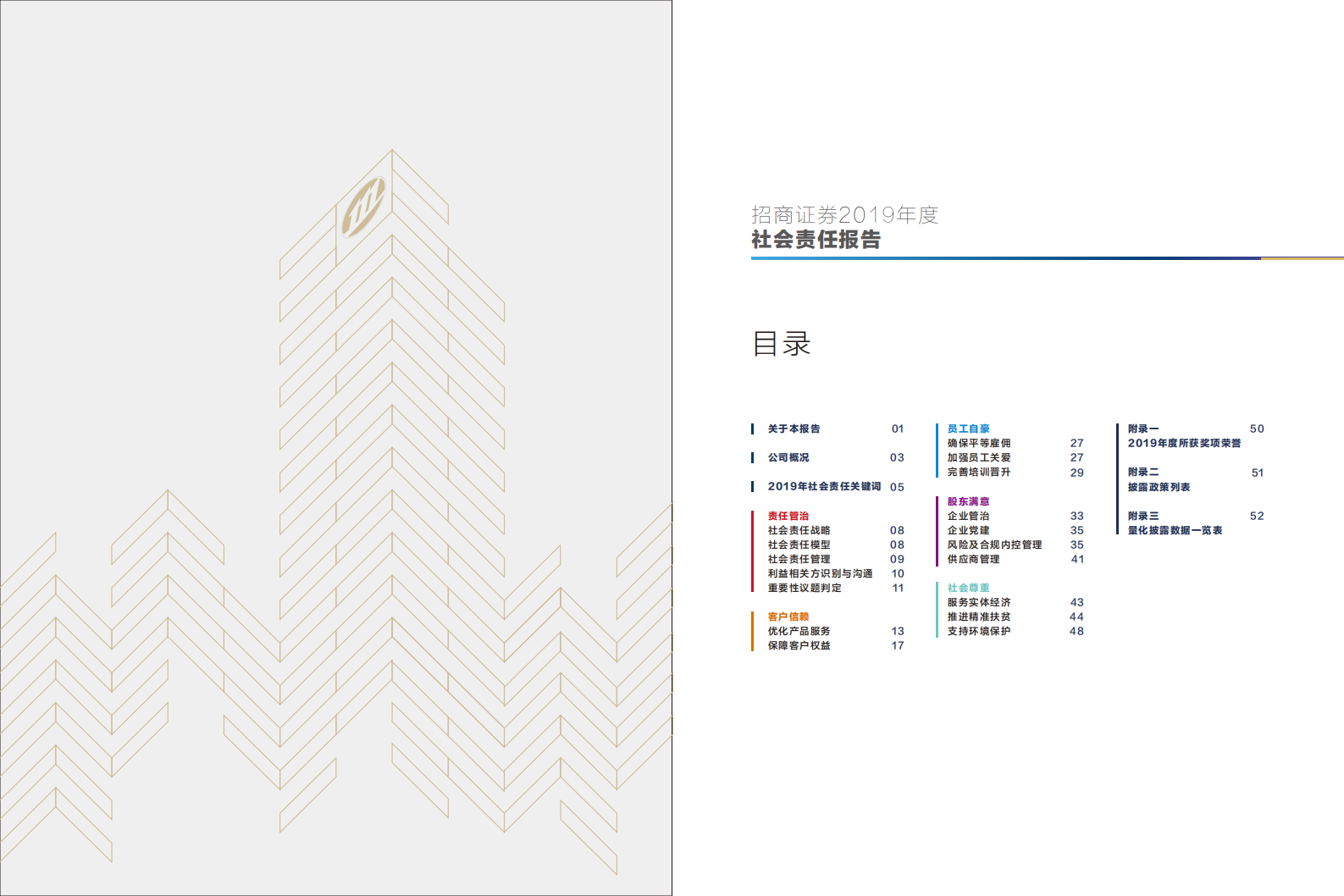
Task: Click page number 33 beside 企业管治
Action: tap(1077, 516)
